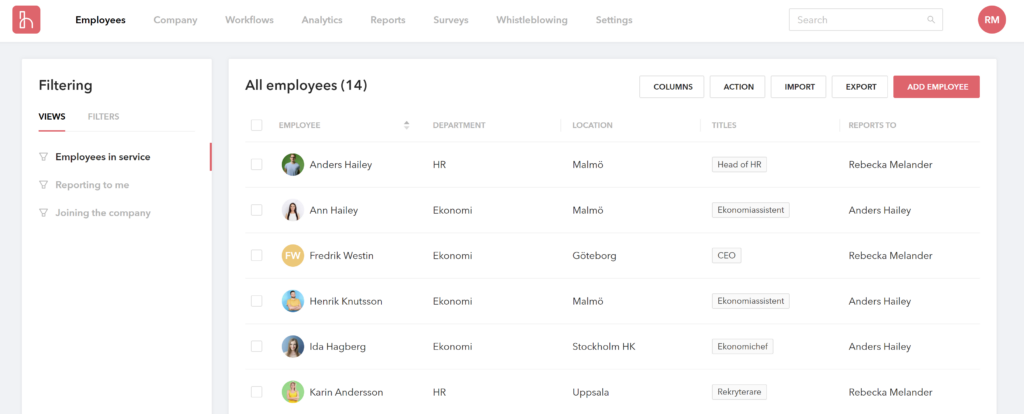The height and width of the screenshot is (414, 1024).
Task: Click the FW initials avatar
Action: 293,255
